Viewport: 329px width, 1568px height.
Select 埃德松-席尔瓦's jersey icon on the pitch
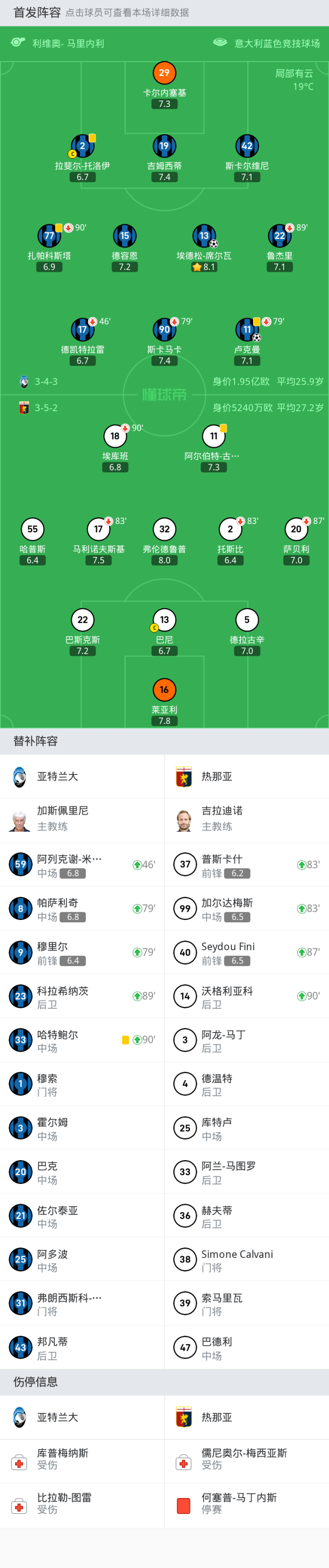[x=204, y=236]
